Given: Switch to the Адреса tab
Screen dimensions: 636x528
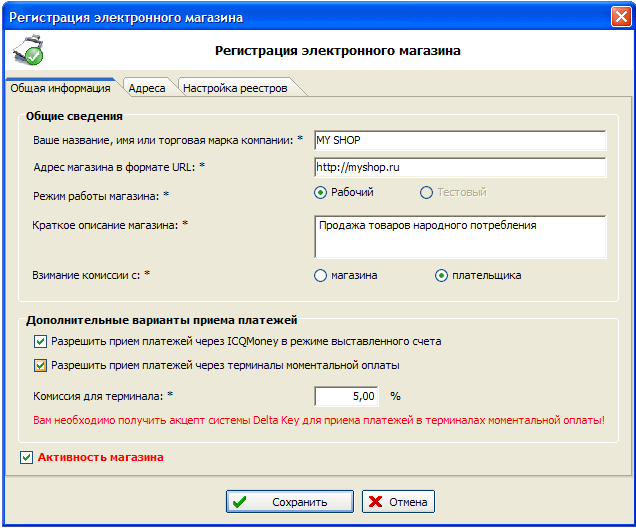Looking at the screenshot, I should pyautogui.click(x=147, y=88).
